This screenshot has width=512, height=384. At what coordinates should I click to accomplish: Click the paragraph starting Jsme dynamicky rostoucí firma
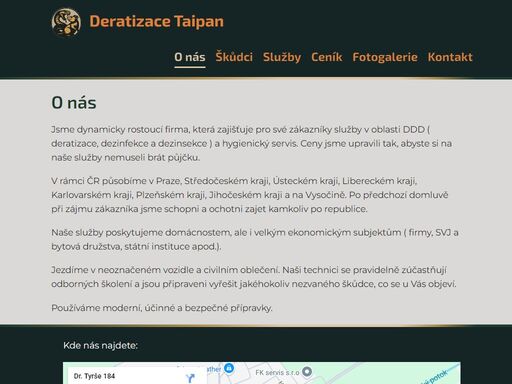pos(252,143)
